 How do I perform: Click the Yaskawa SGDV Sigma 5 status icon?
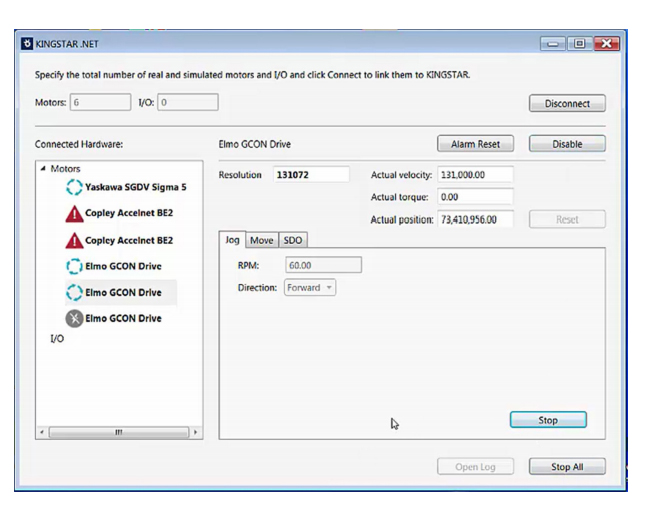point(74,187)
